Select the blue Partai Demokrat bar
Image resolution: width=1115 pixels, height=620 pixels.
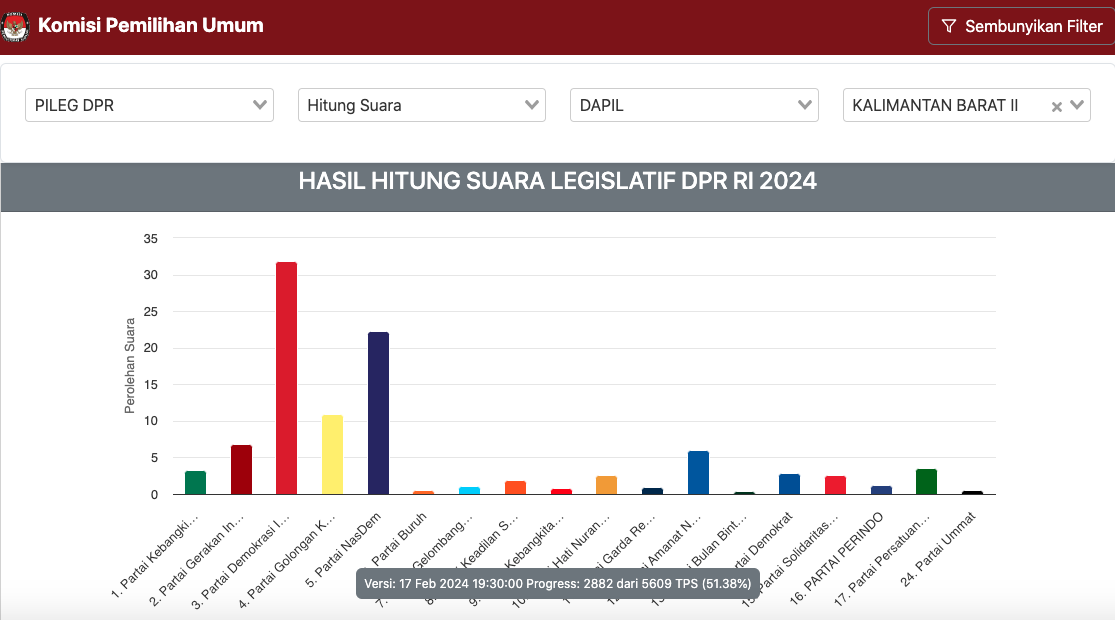789,484
